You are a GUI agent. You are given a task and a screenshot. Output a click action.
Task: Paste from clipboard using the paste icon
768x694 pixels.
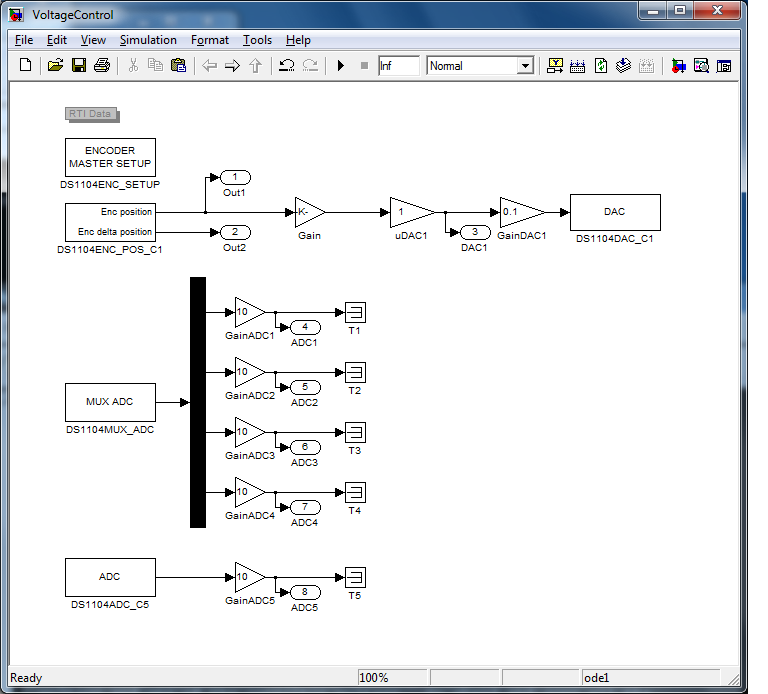click(178, 65)
